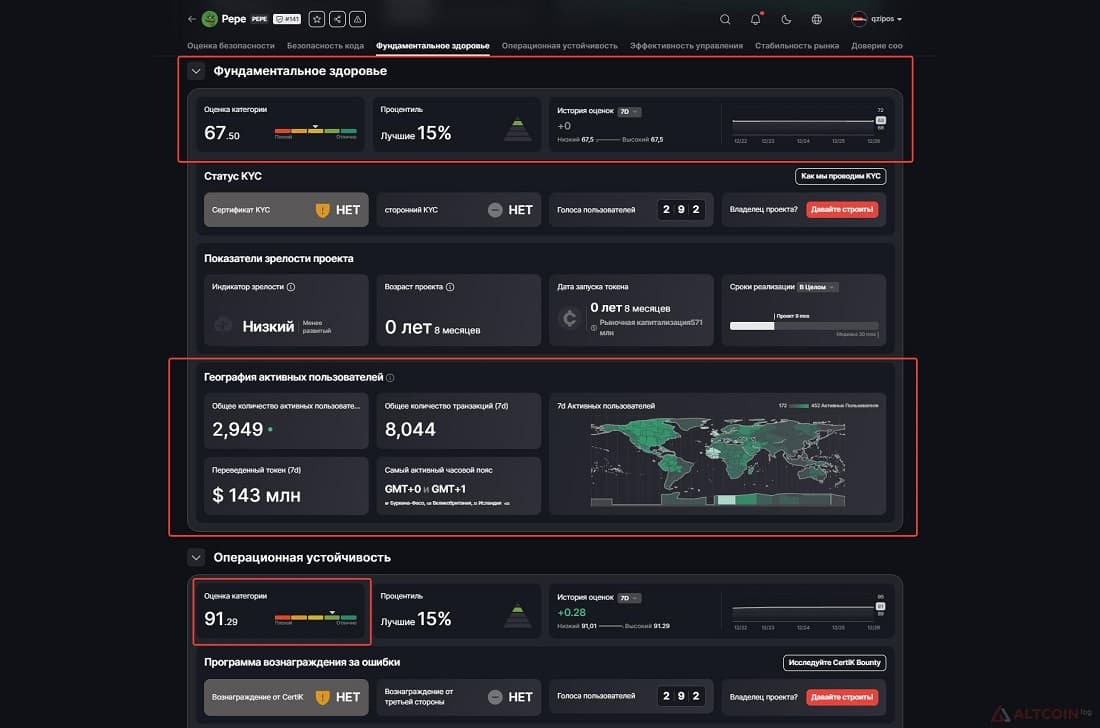Click the shield icon in Вознаграждение от CertiK
1100x728 pixels.
[x=322, y=697]
